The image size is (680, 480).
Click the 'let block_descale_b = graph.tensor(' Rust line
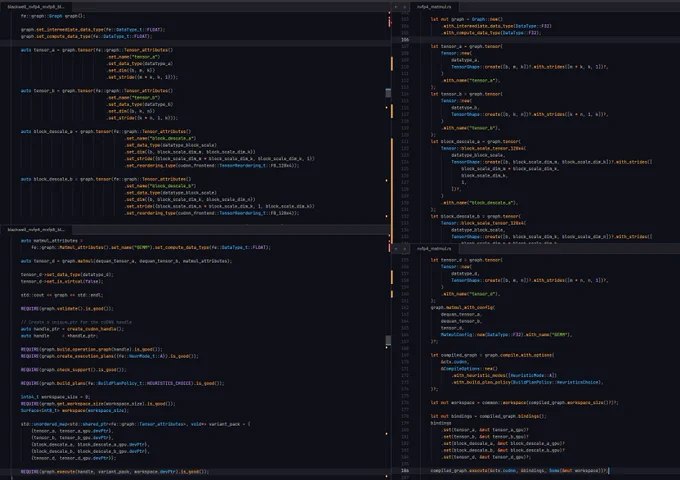476,216
